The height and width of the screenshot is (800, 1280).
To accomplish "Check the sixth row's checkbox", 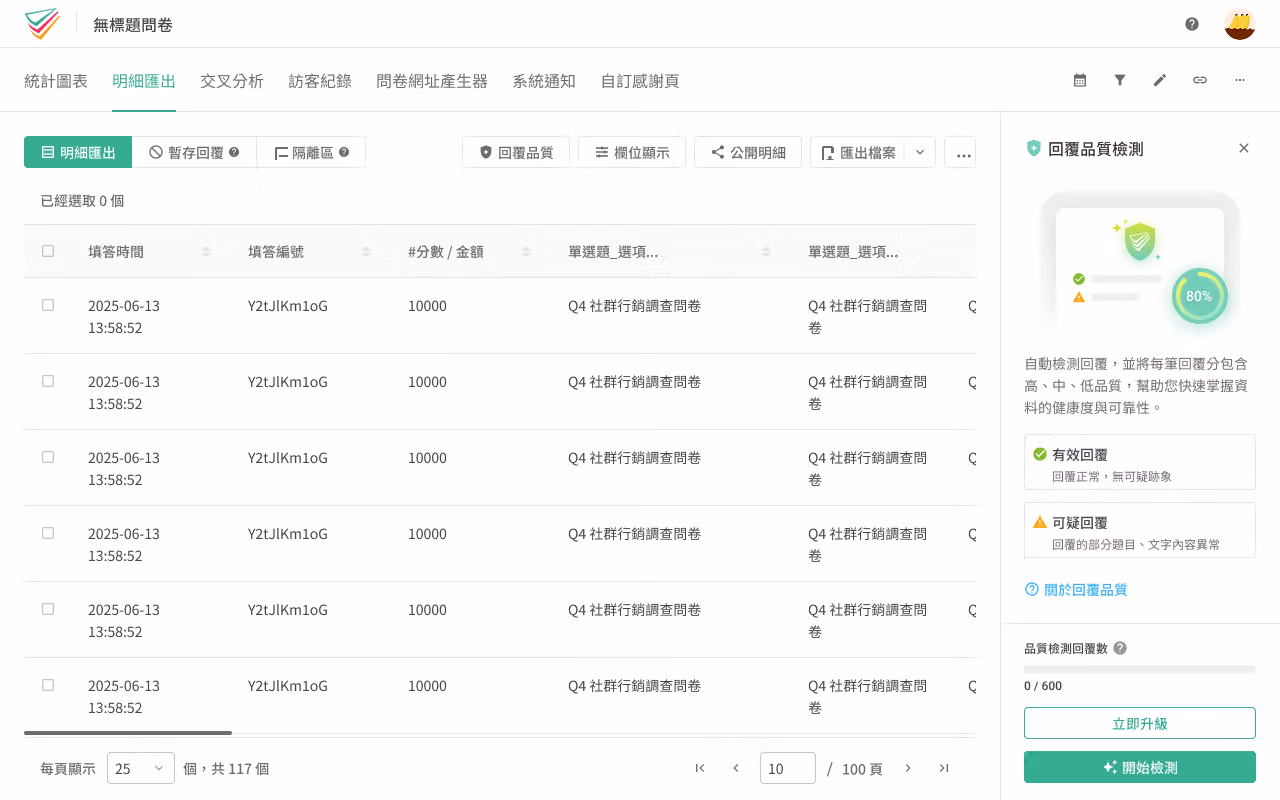I will (x=48, y=685).
